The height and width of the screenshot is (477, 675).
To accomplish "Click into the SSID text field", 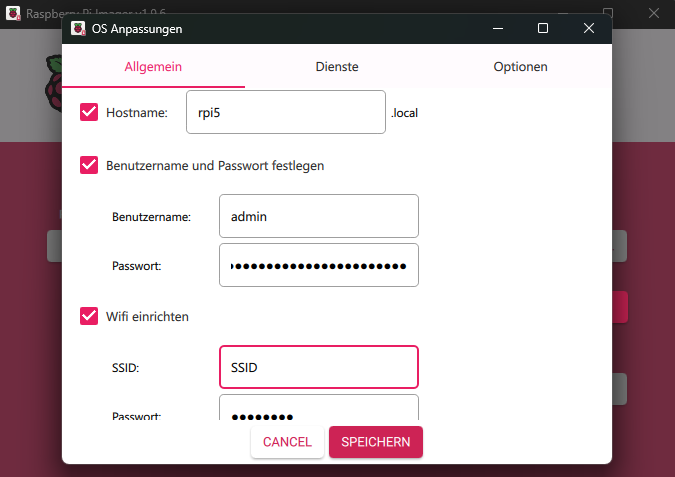I will (318, 367).
